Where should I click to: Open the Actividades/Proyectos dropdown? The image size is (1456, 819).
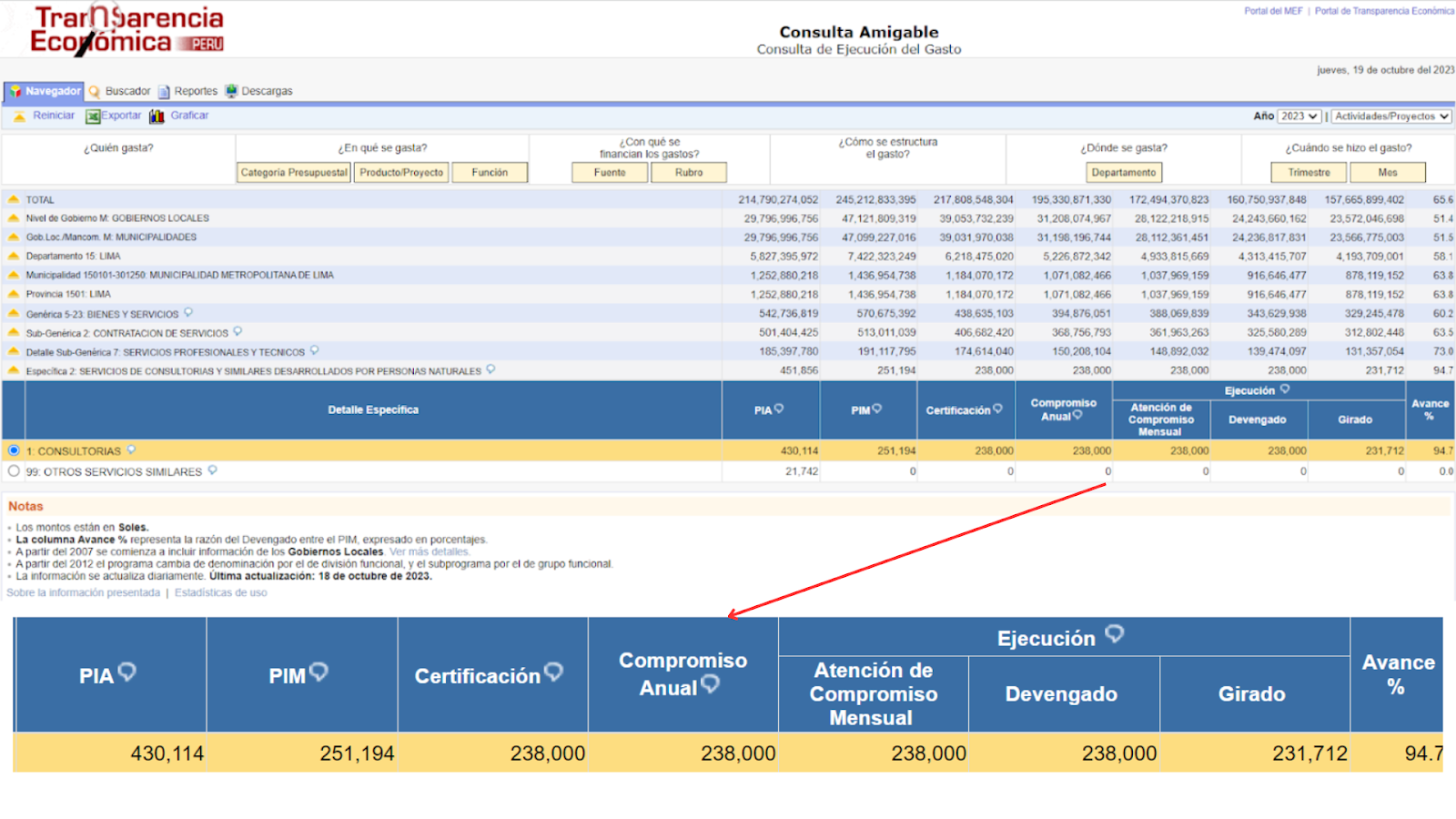coord(1391,116)
